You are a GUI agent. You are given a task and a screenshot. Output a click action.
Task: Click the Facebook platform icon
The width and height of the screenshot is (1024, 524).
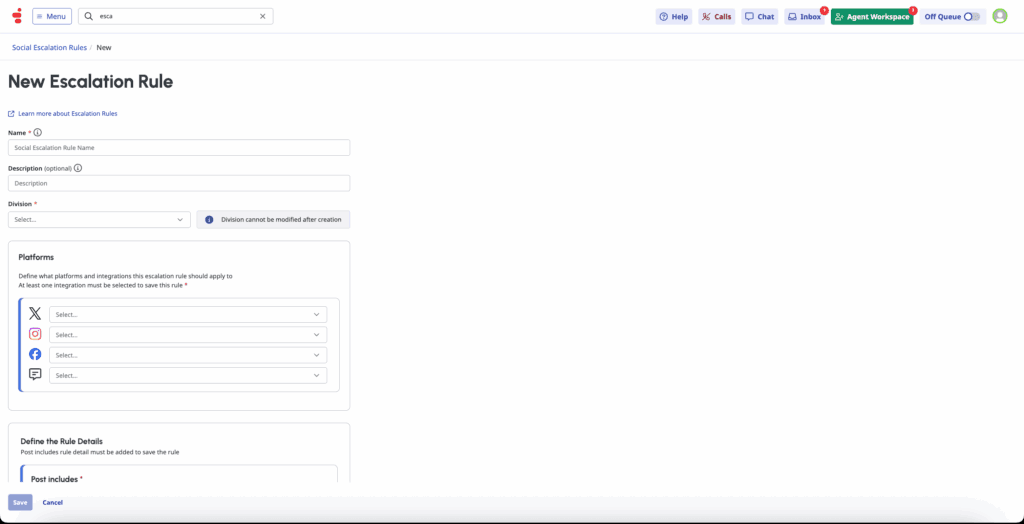[35, 355]
